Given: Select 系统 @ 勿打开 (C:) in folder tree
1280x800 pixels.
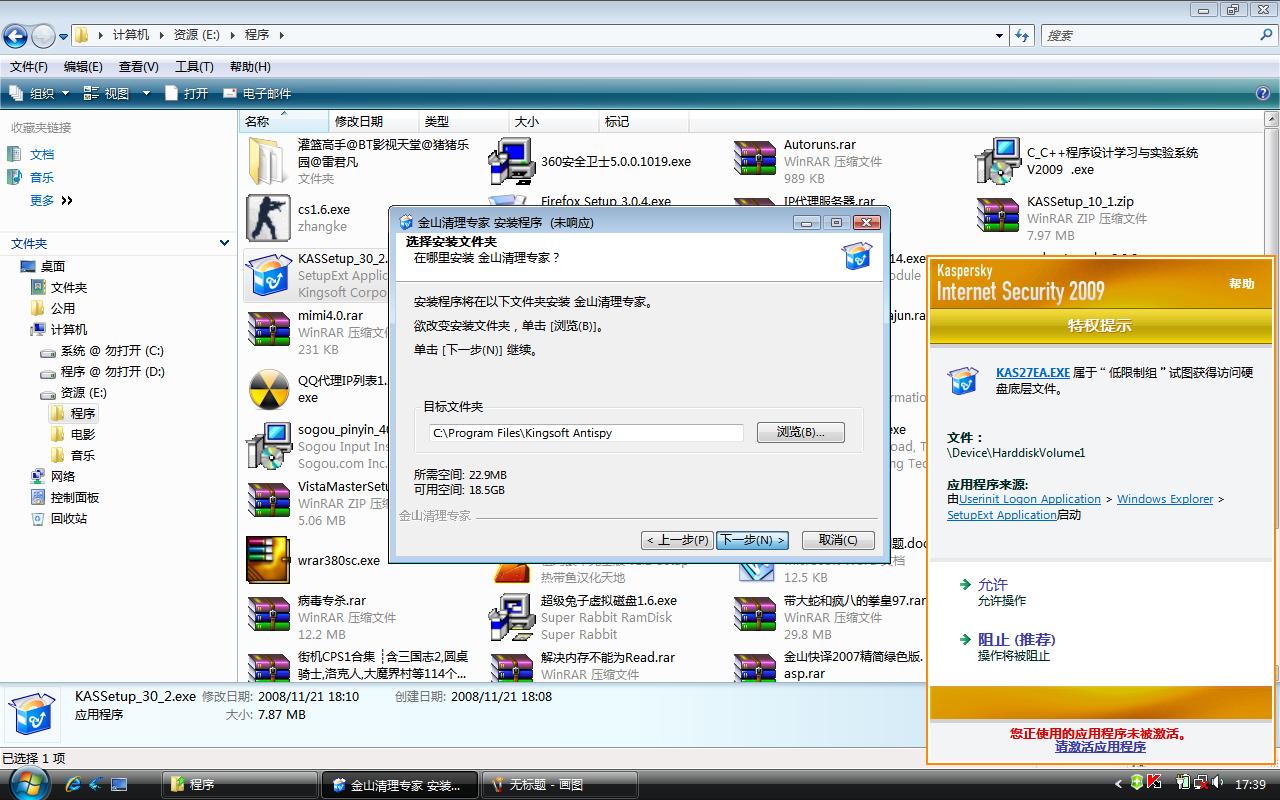Looking at the screenshot, I should tap(112, 351).
